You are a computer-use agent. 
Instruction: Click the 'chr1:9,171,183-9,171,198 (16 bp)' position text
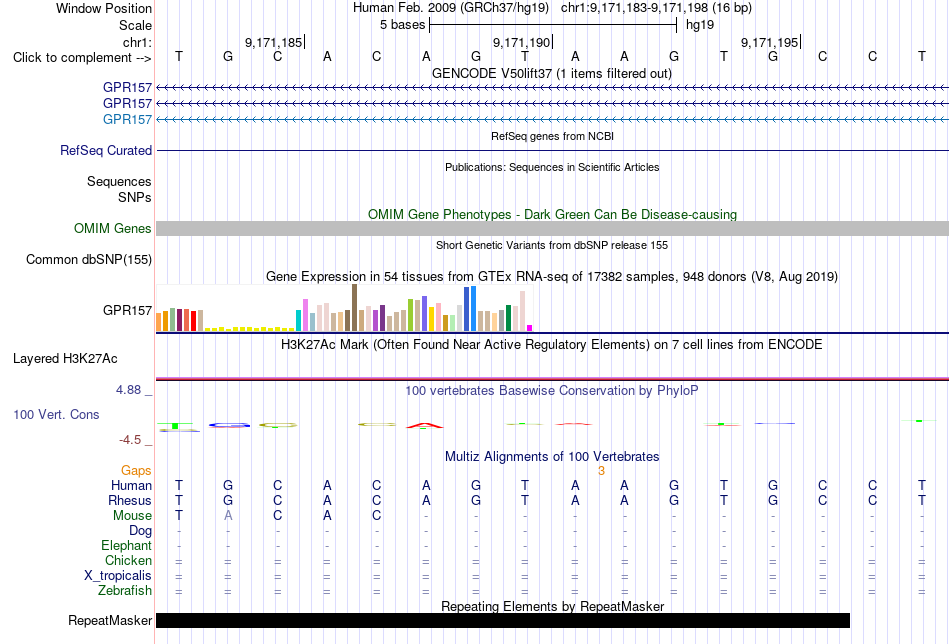tap(656, 8)
